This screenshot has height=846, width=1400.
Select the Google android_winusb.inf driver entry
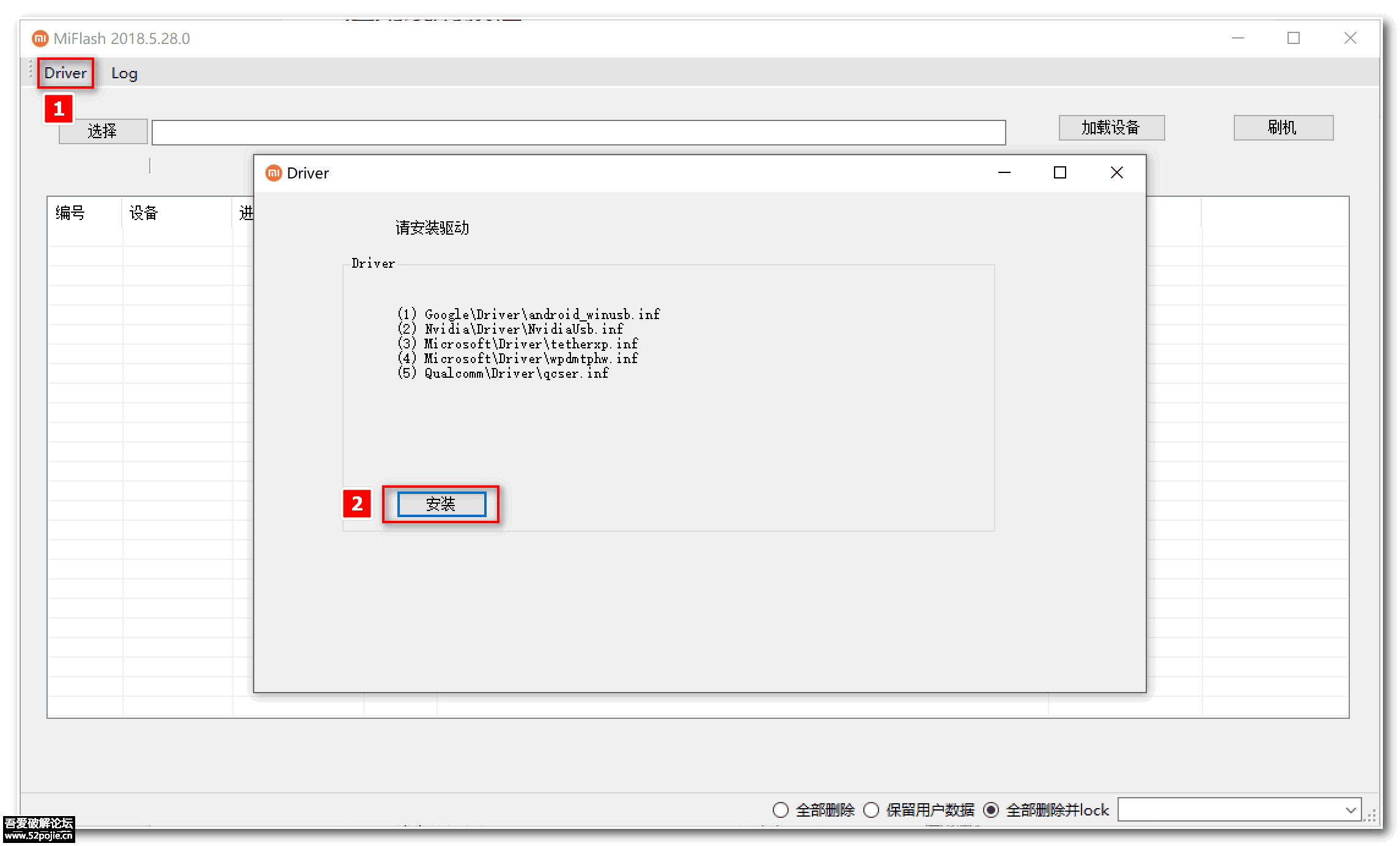(x=528, y=314)
